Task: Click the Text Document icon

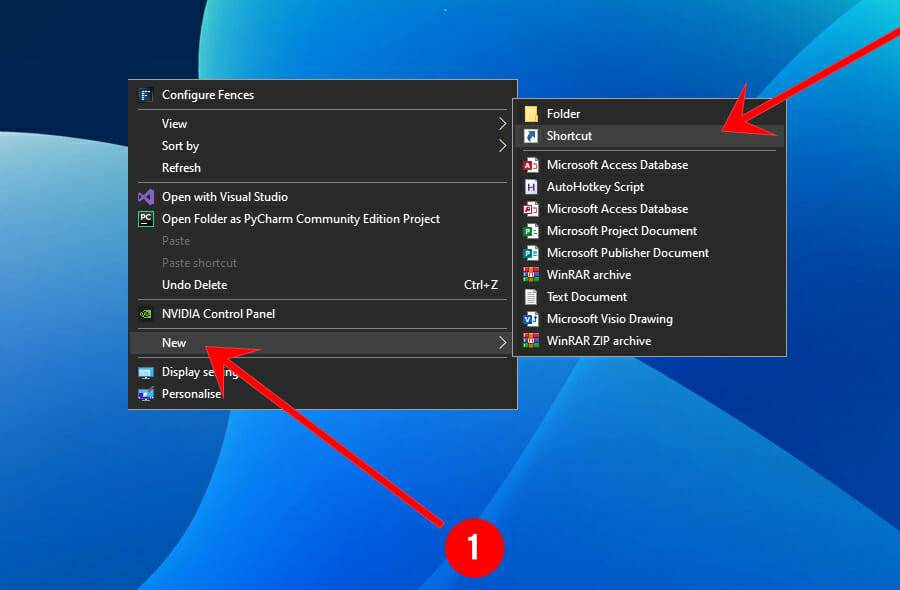Action: pos(530,297)
